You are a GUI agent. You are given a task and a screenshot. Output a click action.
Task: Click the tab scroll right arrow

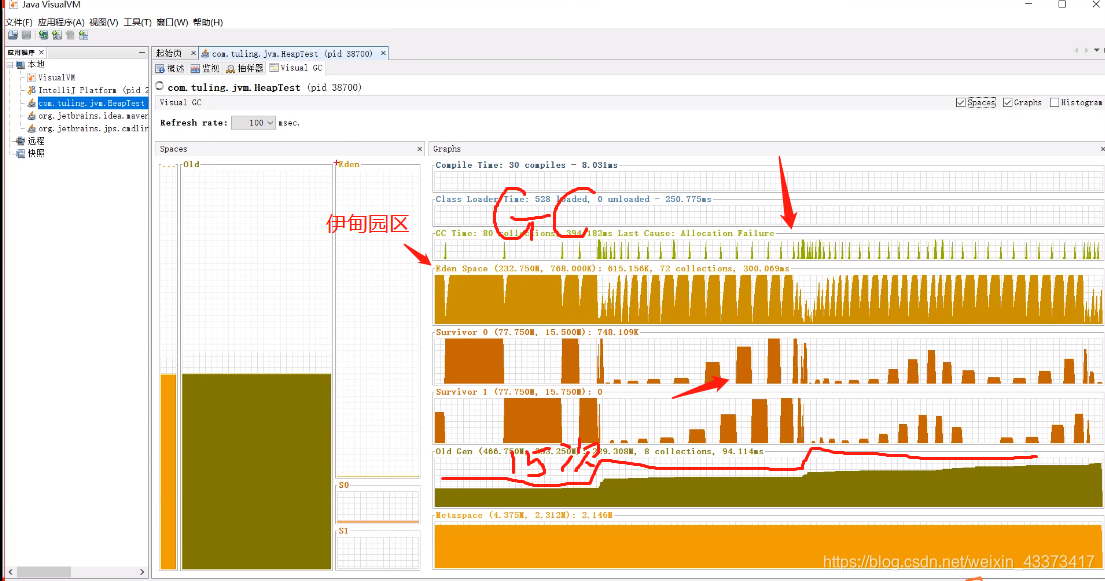pyautogui.click(x=1086, y=50)
